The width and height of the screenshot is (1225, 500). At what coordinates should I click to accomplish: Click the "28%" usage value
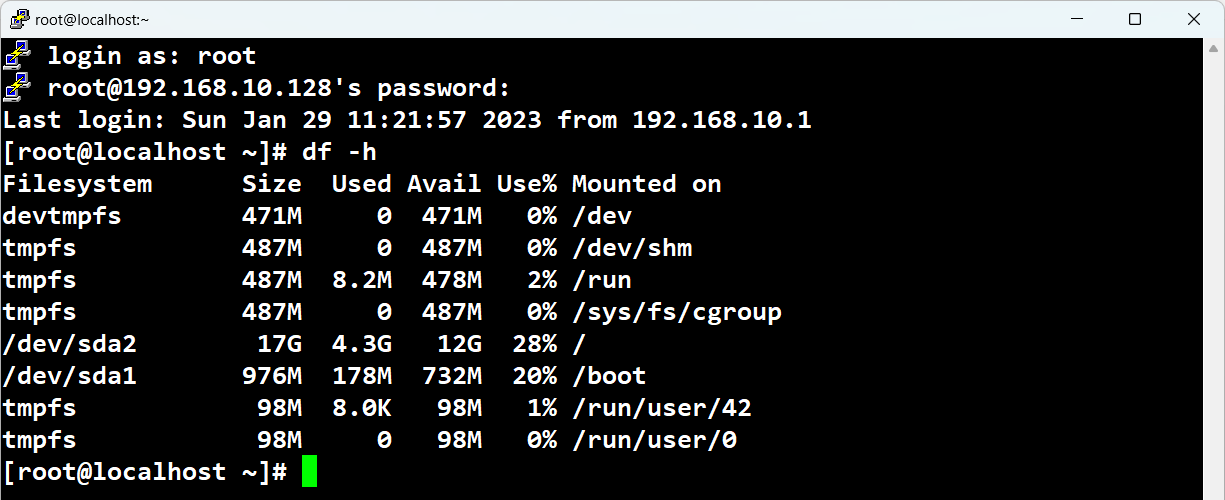coord(534,344)
